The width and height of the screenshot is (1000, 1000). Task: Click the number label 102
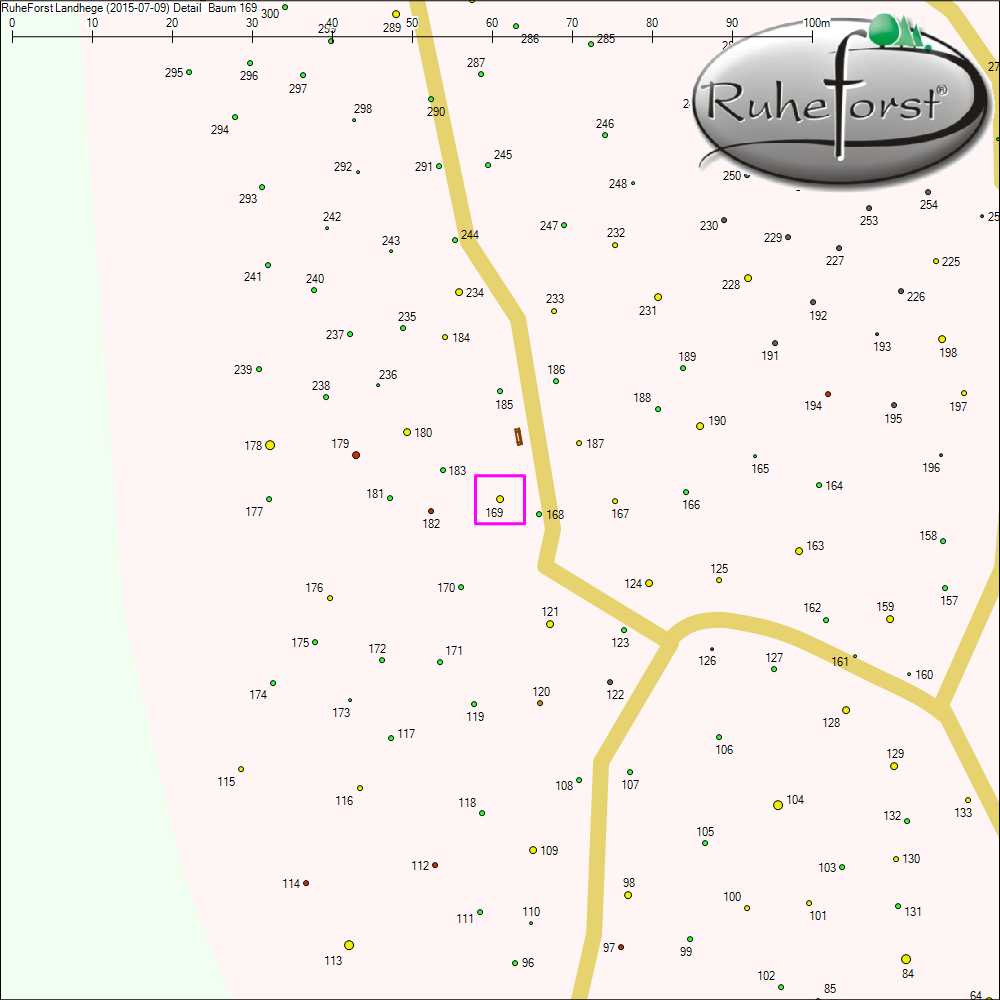point(767,976)
